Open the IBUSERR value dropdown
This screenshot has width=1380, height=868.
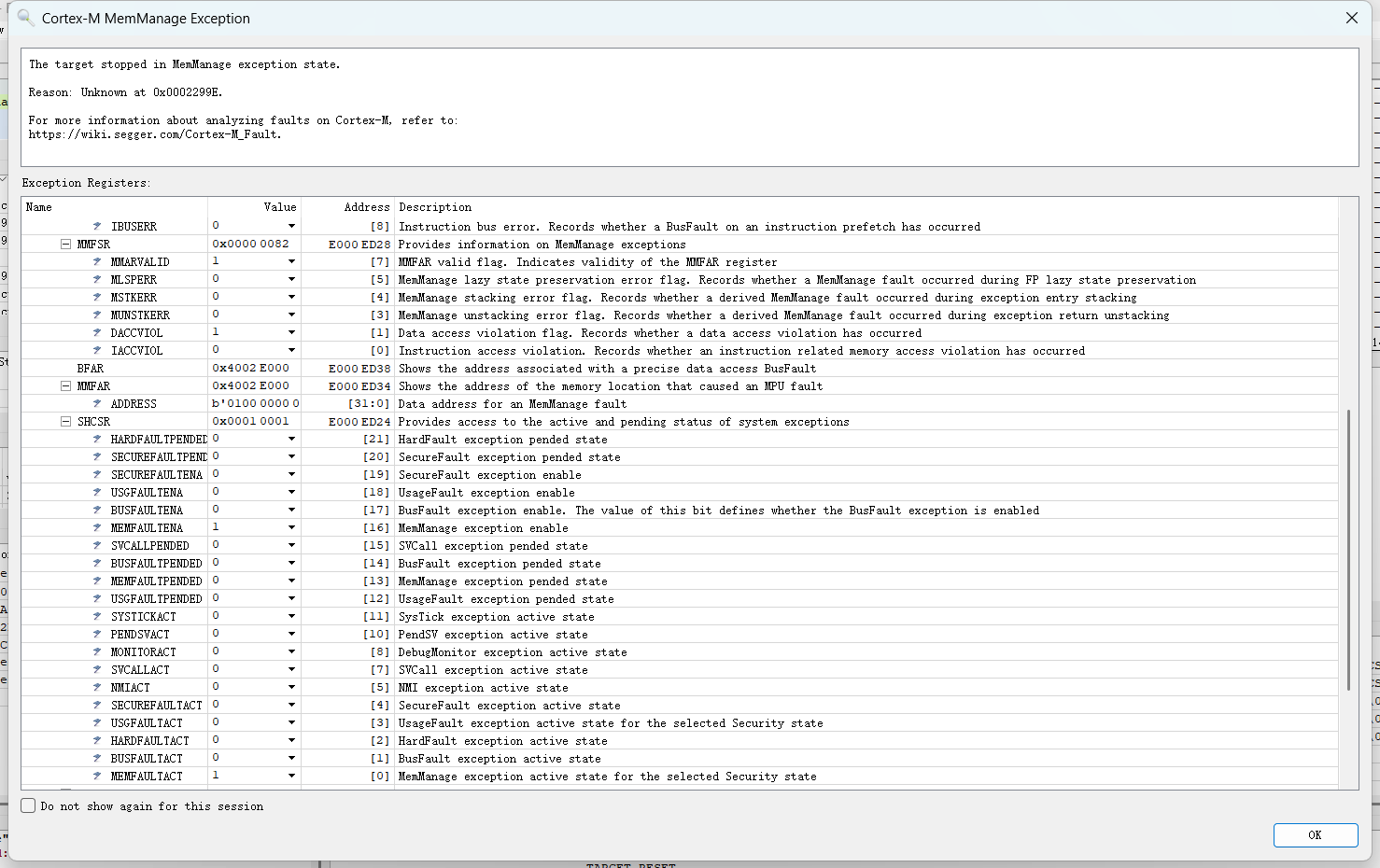pyautogui.click(x=290, y=226)
